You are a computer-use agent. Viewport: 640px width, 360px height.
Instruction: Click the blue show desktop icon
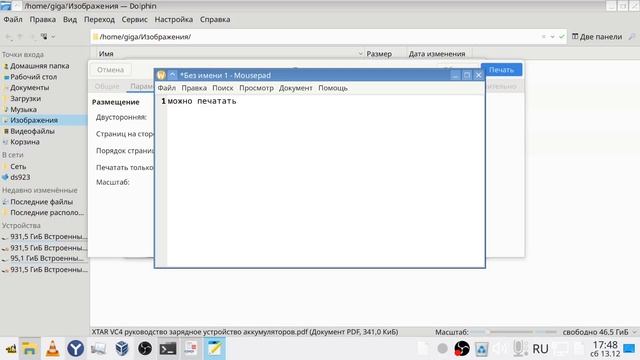click(629, 349)
